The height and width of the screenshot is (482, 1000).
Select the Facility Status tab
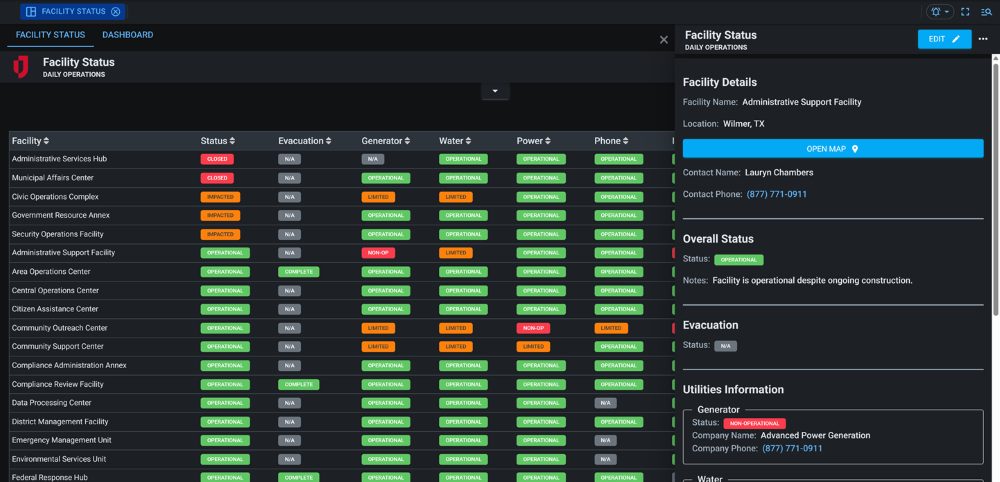[50, 35]
